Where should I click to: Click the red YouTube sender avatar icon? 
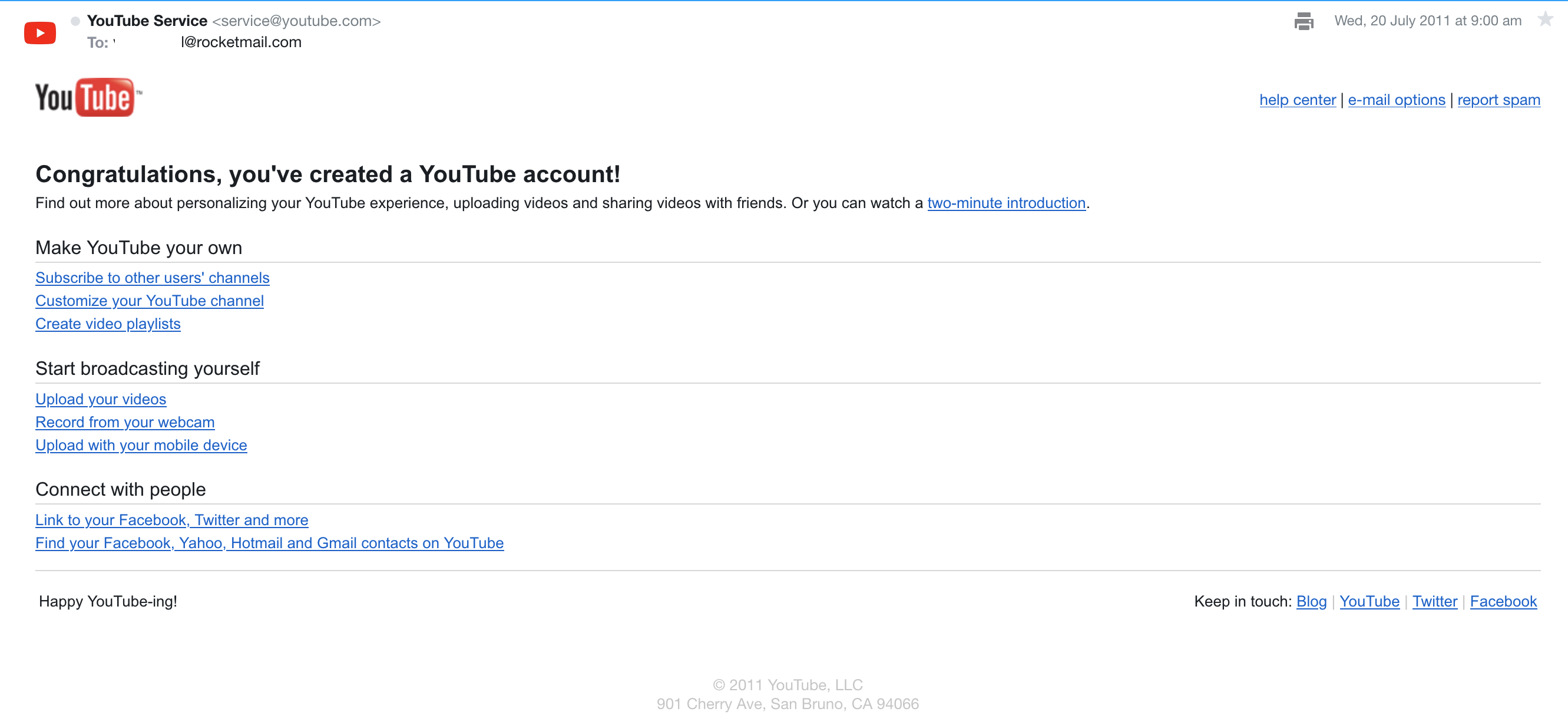pos(39,32)
